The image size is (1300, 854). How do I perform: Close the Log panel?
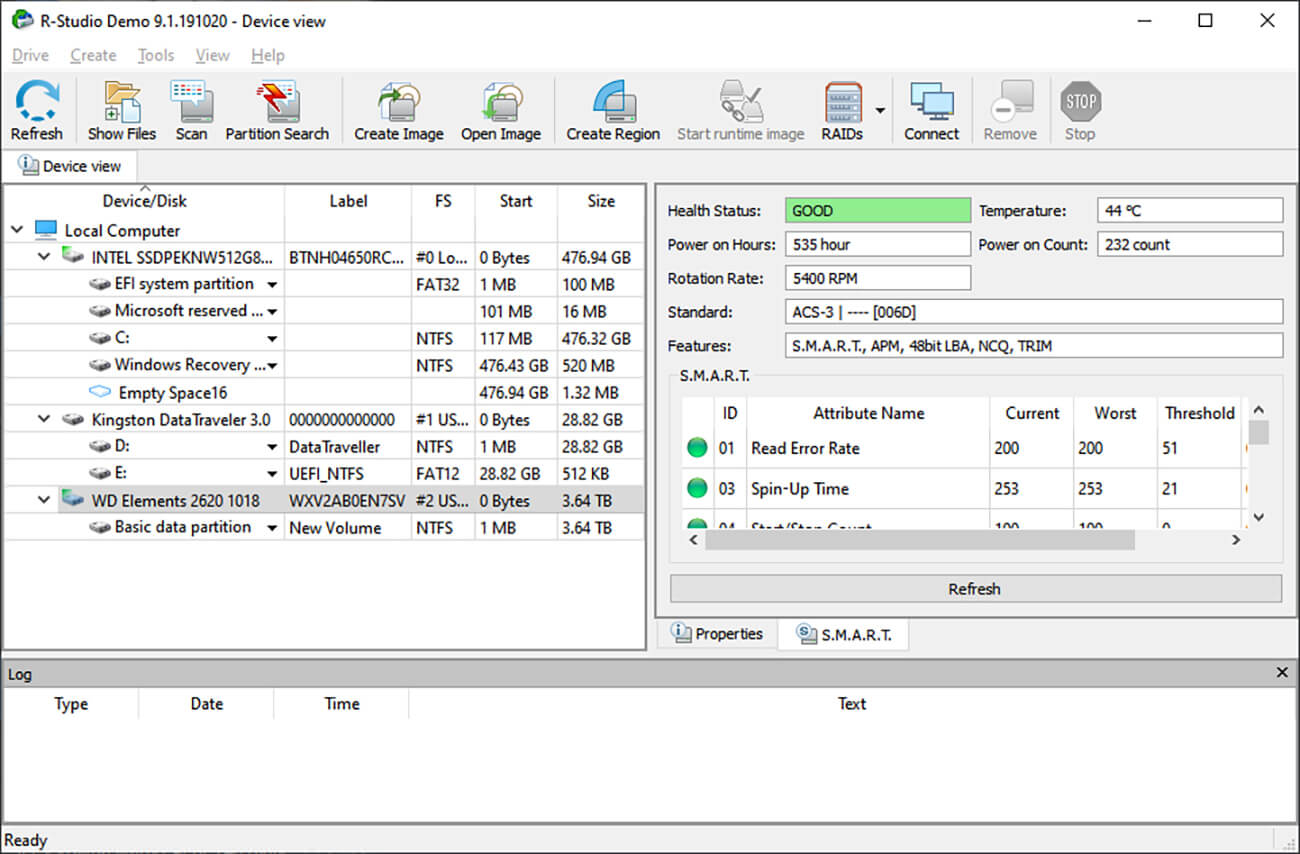coord(1282,672)
